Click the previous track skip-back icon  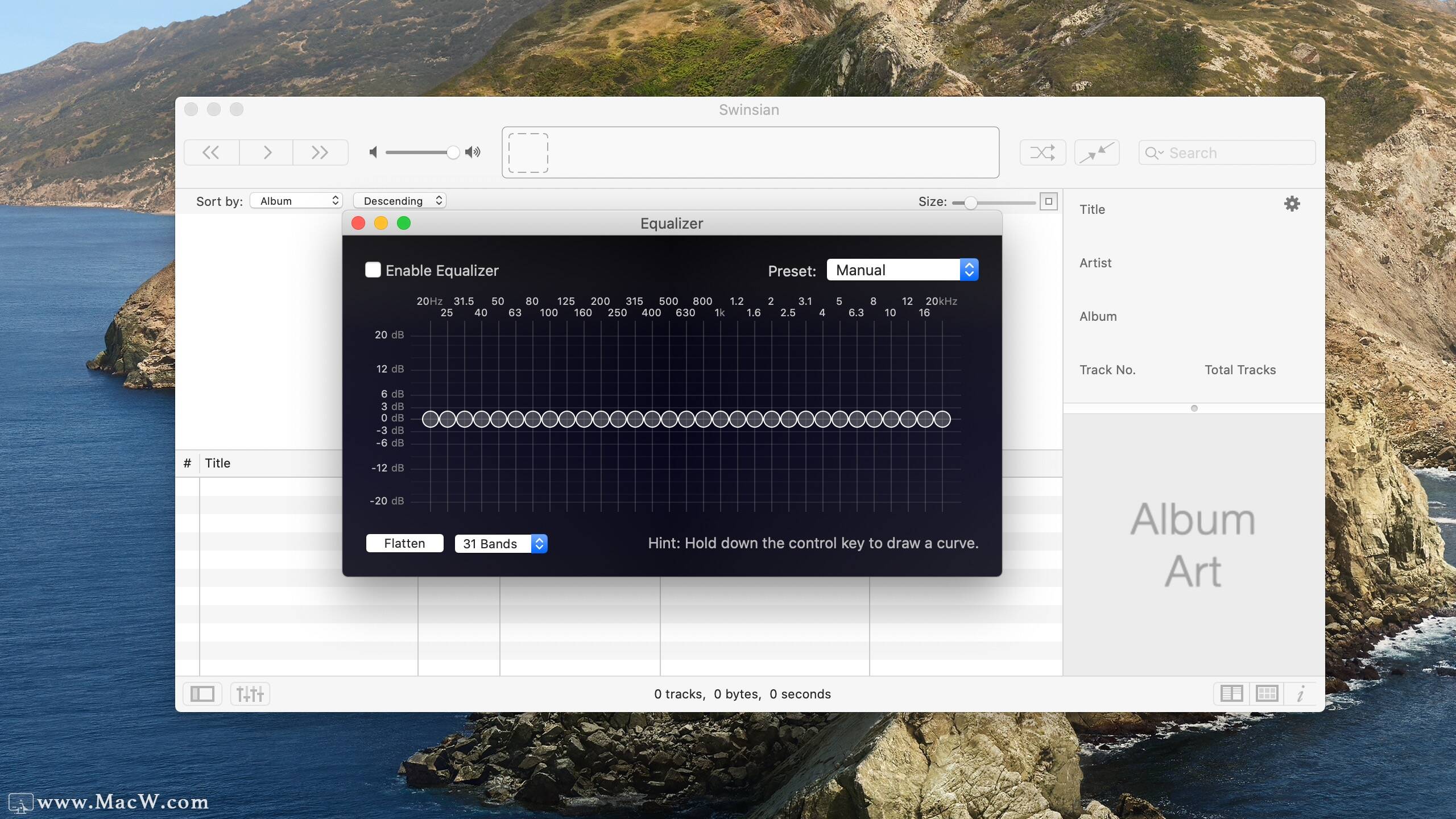pyautogui.click(x=211, y=152)
